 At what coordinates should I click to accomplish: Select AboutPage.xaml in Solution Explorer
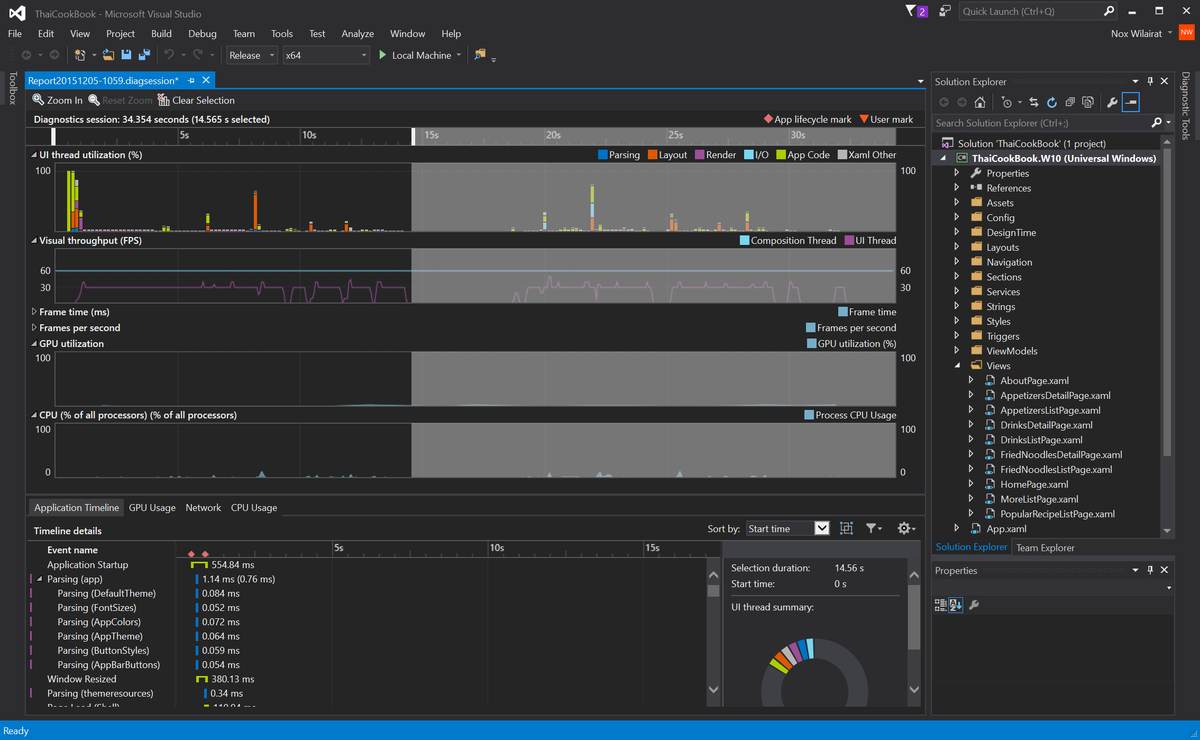tap(1034, 380)
